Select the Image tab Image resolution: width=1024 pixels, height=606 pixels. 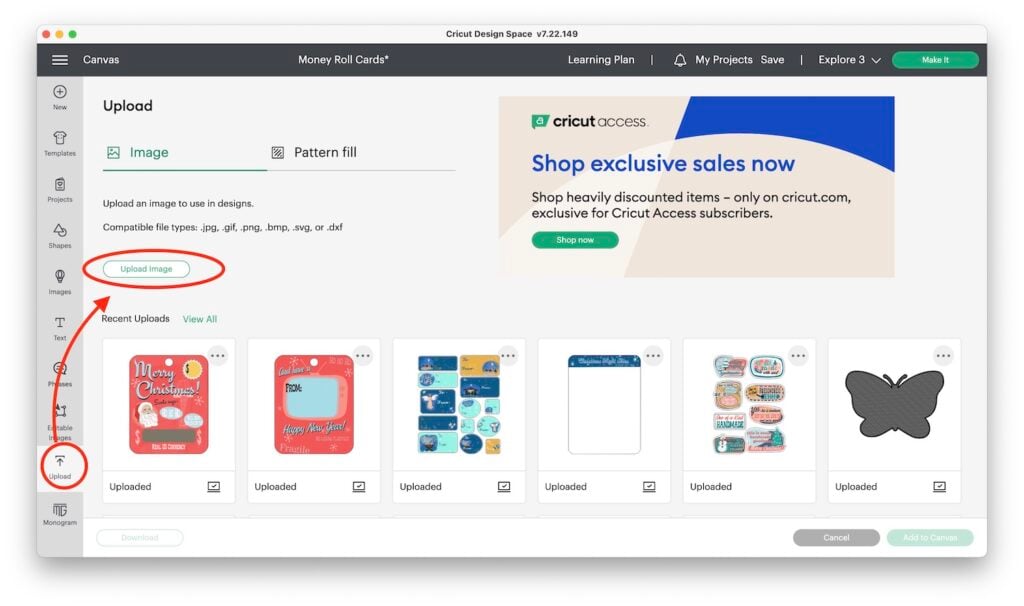[x=138, y=152]
